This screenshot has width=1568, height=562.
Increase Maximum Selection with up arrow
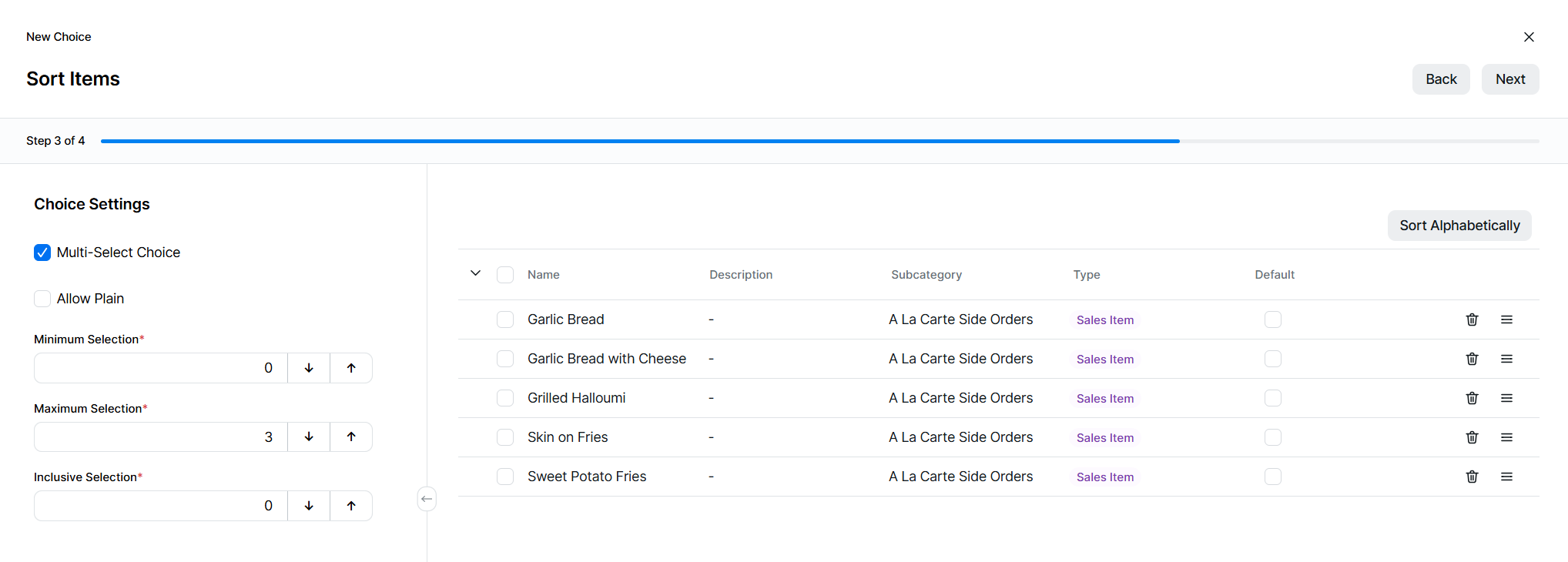[x=351, y=437]
